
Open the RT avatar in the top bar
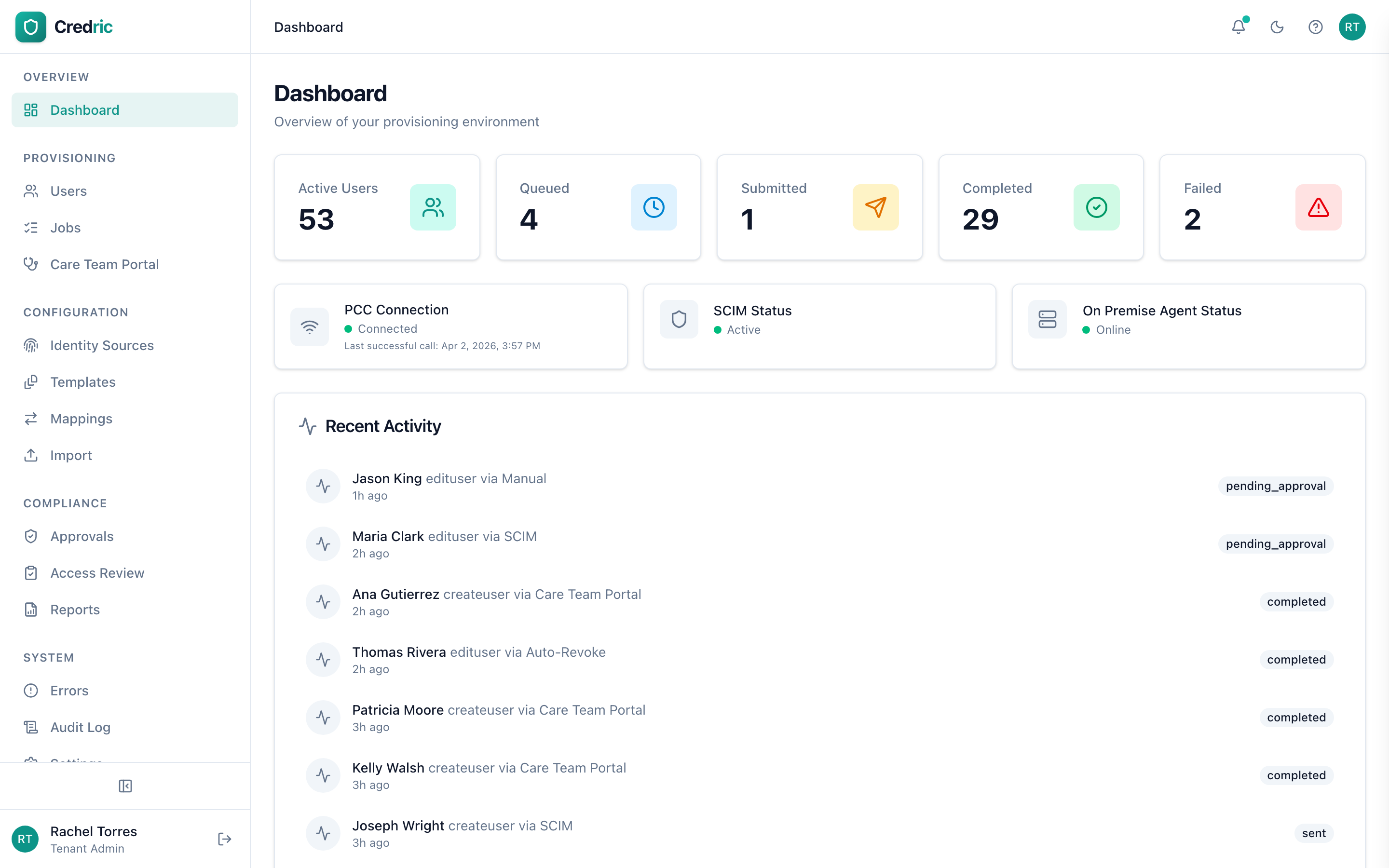tap(1352, 27)
